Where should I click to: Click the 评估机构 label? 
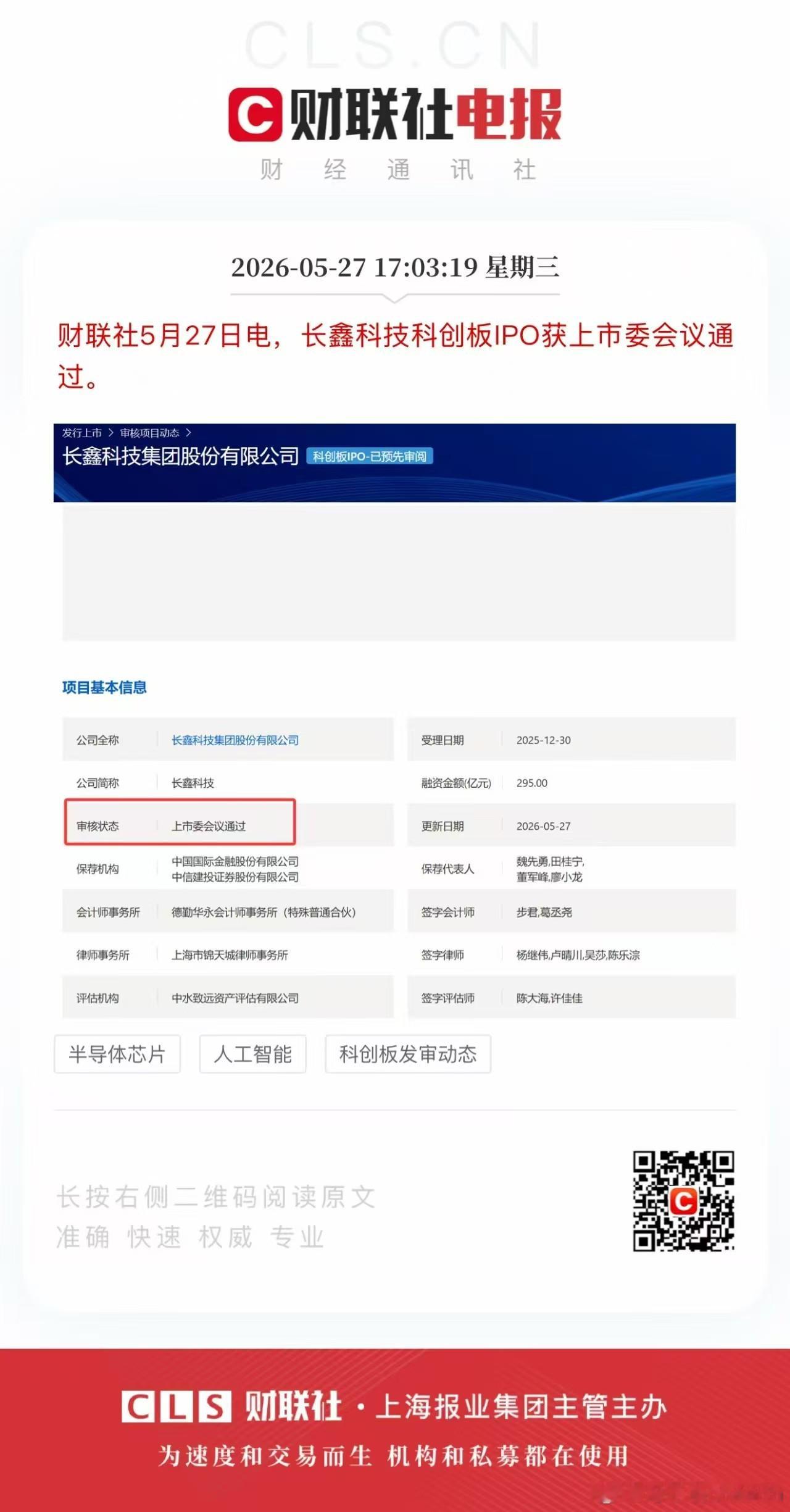coord(98,998)
